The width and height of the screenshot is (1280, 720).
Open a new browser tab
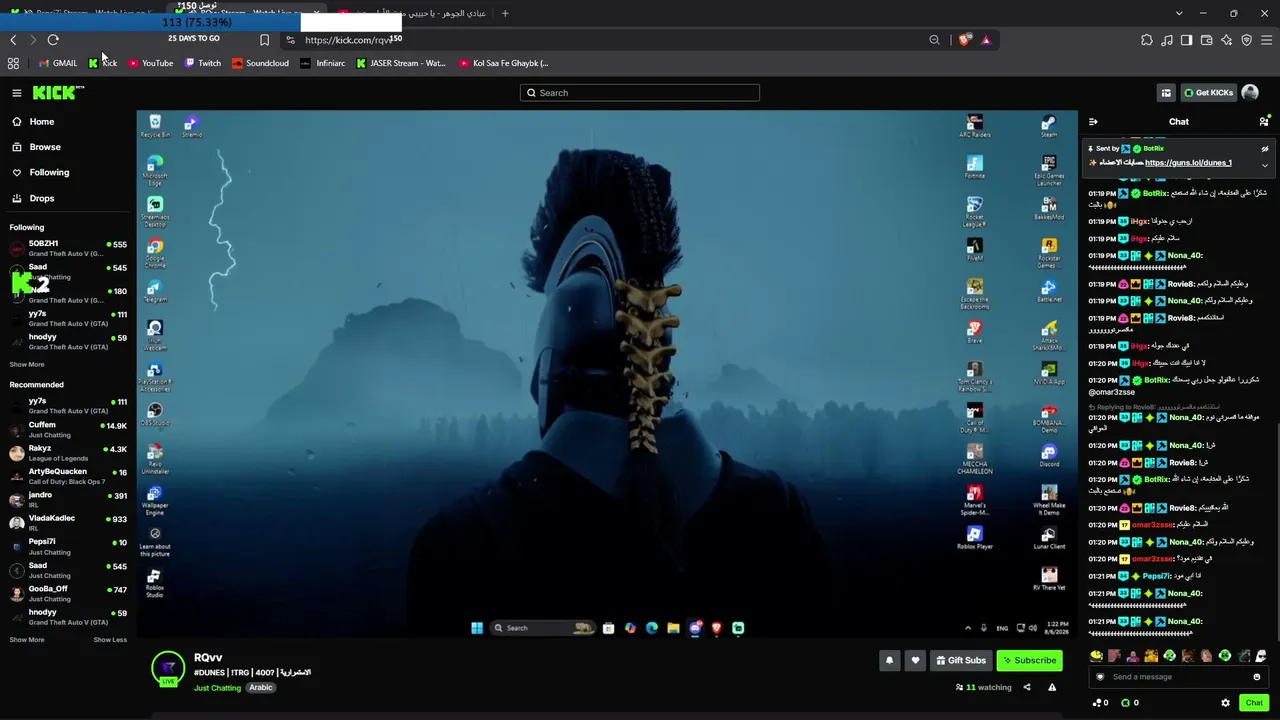(505, 13)
